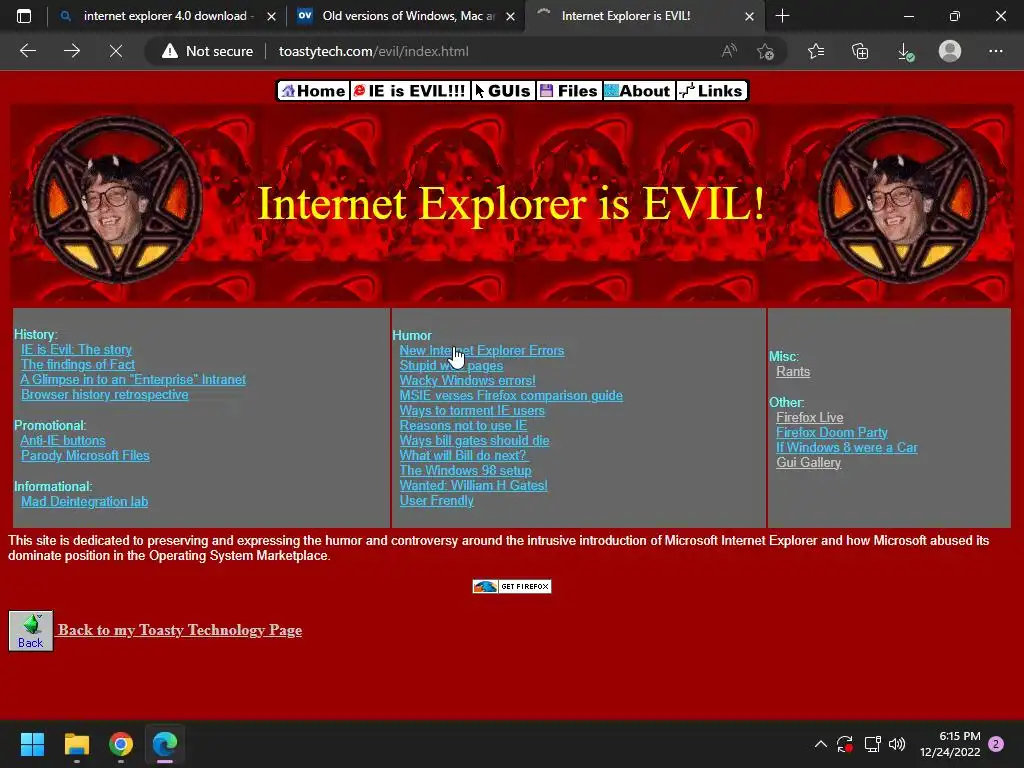The image size is (1024, 768).
Task: Open the Collections icon
Action: pyautogui.click(x=860, y=51)
